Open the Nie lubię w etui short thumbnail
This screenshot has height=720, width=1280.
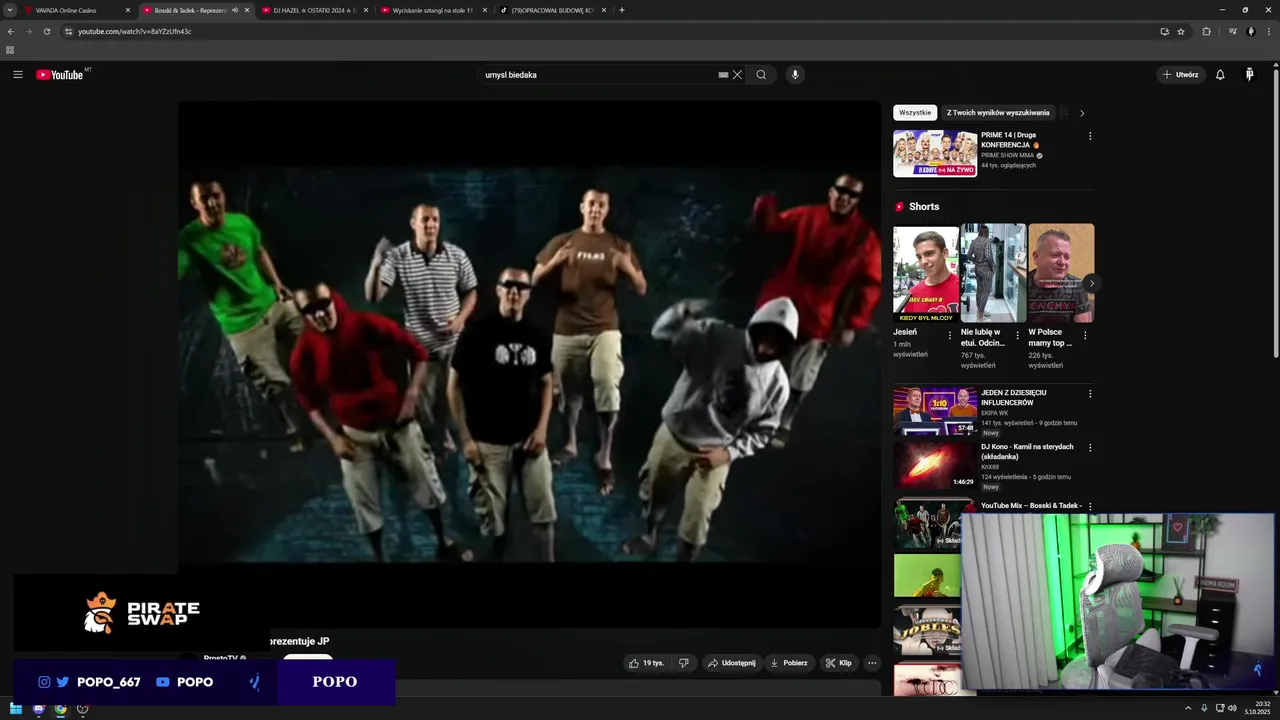993,273
